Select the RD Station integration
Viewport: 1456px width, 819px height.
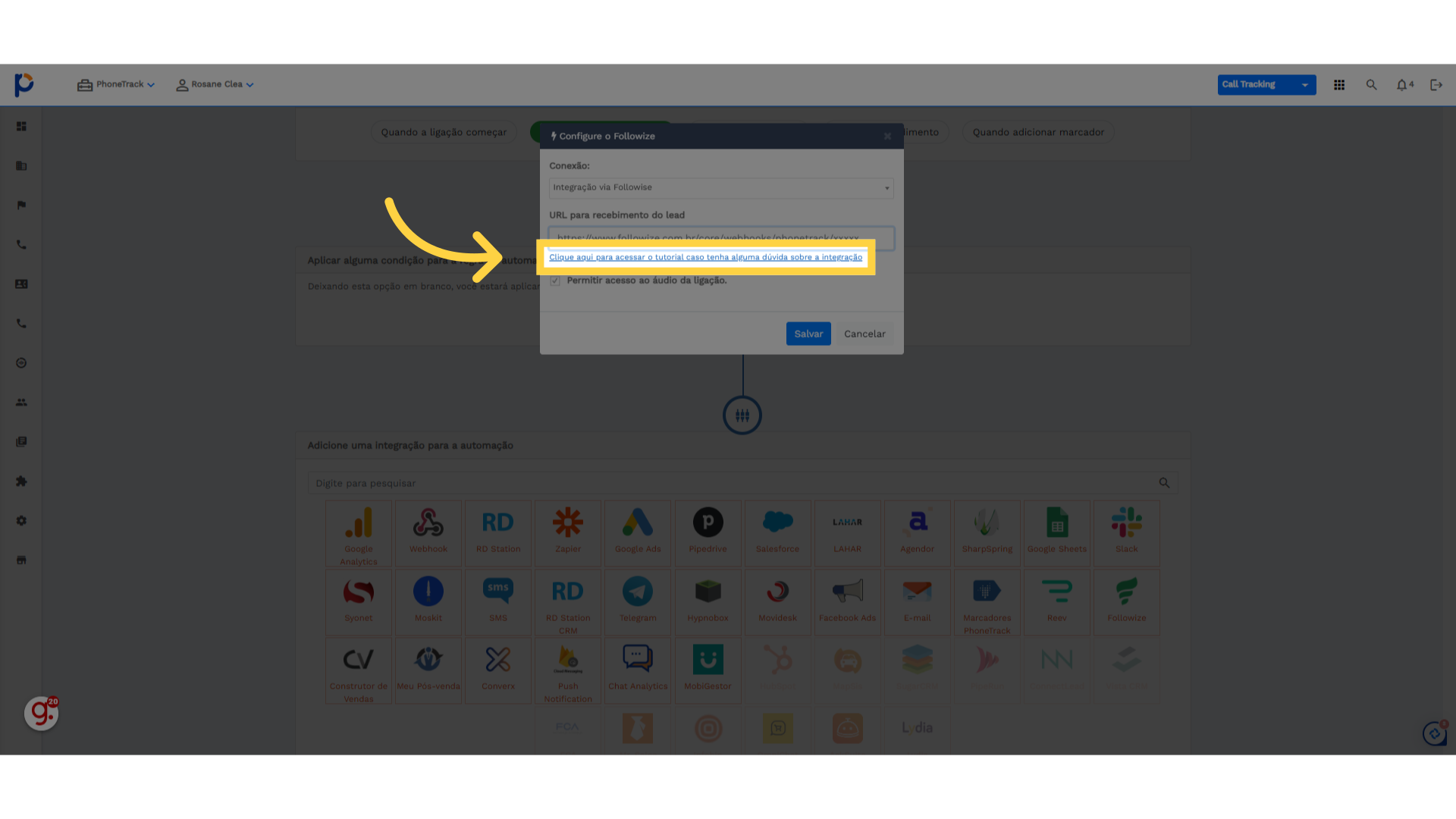pyautogui.click(x=498, y=534)
